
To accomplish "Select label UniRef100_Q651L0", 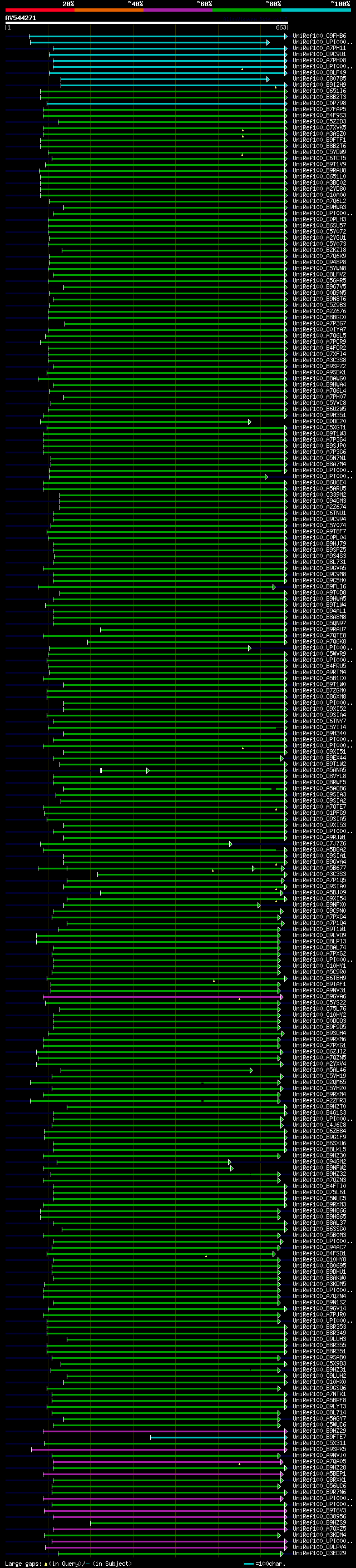I will click(319, 176).
